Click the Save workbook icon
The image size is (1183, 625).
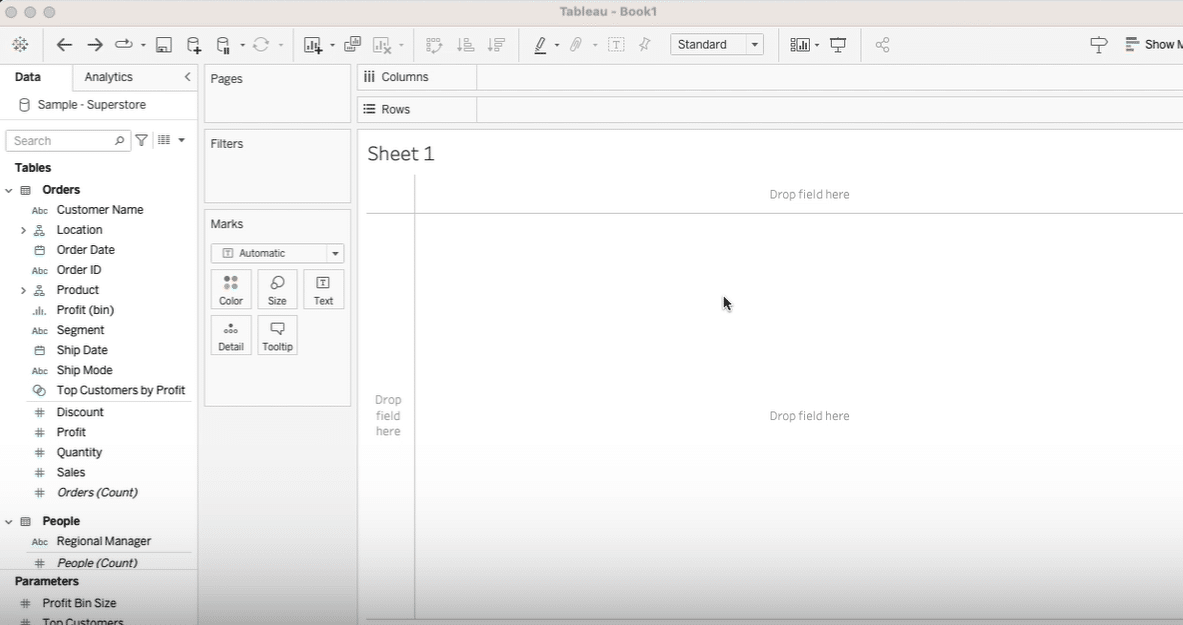point(163,45)
